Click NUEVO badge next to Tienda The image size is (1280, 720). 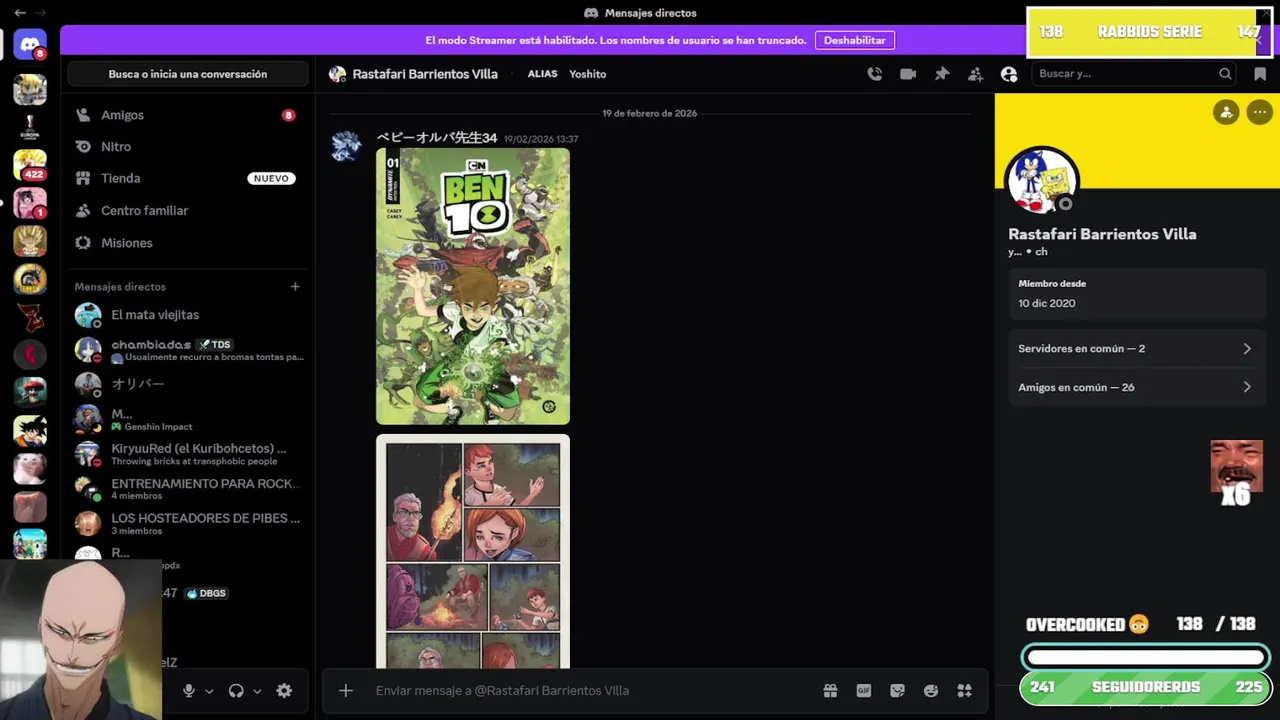[271, 179]
